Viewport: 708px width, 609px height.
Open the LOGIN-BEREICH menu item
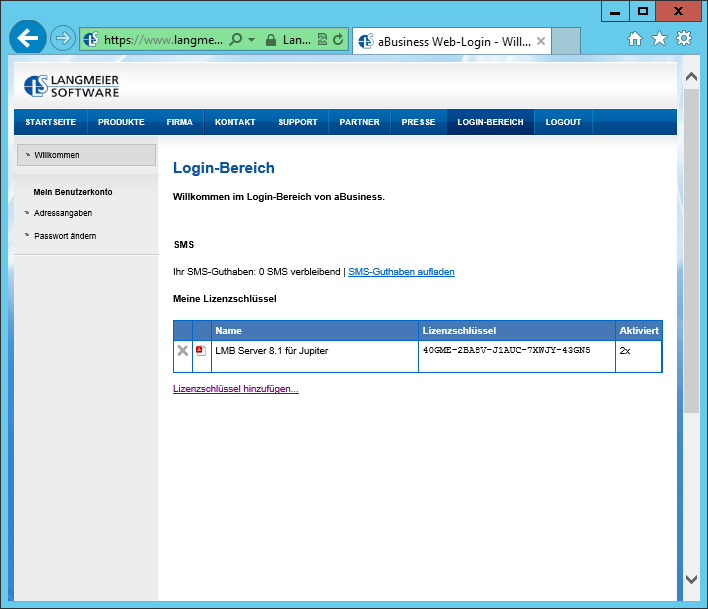490,122
